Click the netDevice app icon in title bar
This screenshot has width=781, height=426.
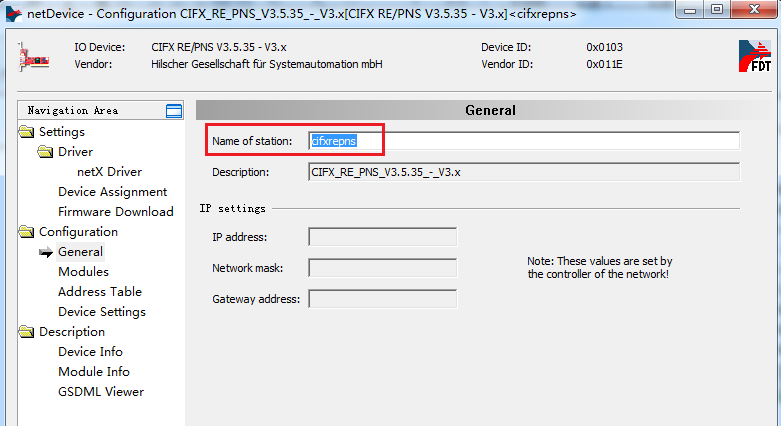13,13
